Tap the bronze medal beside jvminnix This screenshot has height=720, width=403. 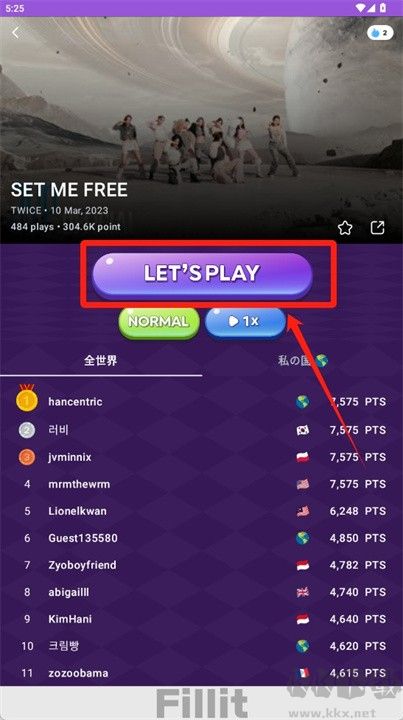[27, 457]
